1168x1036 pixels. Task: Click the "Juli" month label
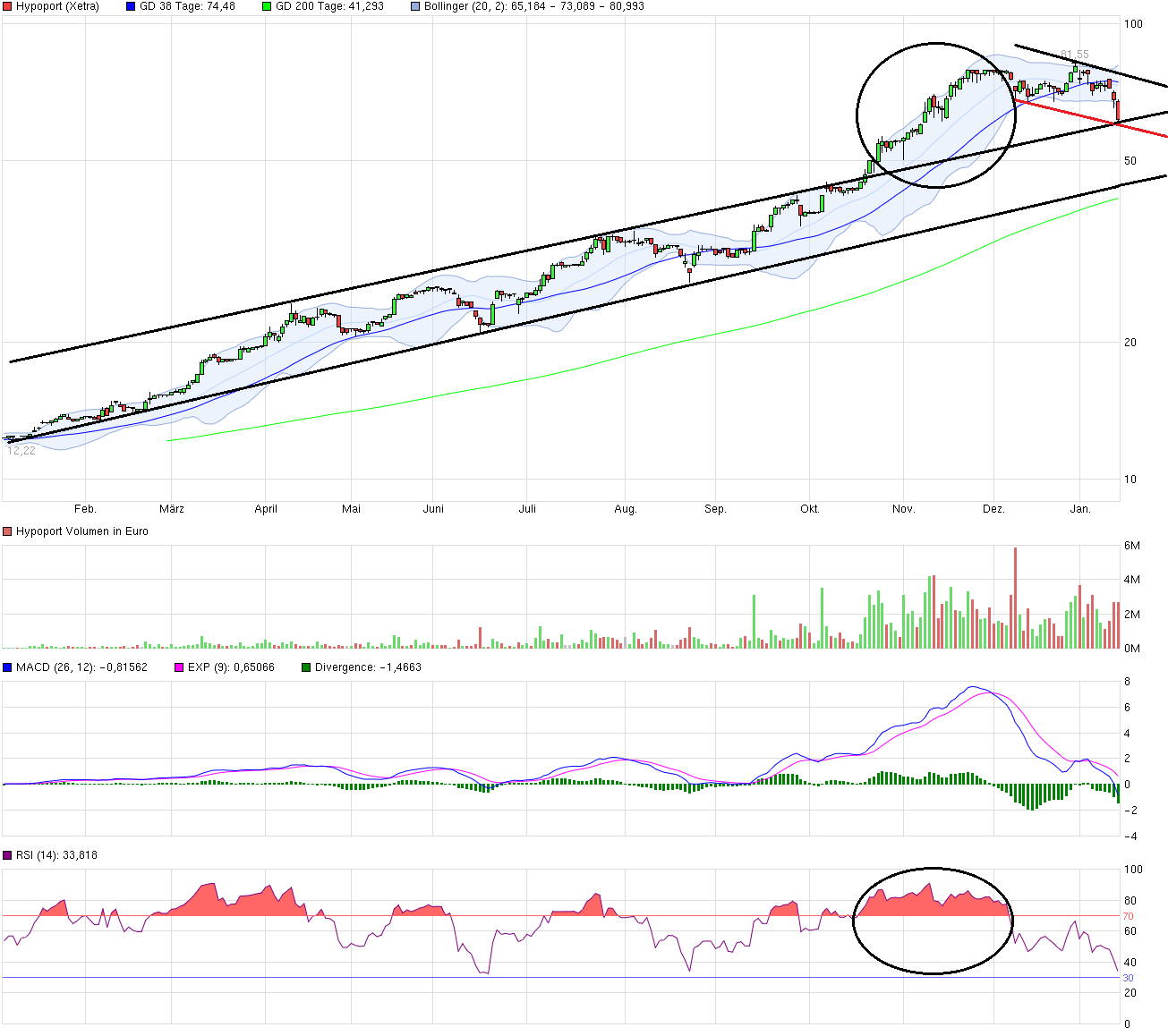pyautogui.click(x=527, y=509)
